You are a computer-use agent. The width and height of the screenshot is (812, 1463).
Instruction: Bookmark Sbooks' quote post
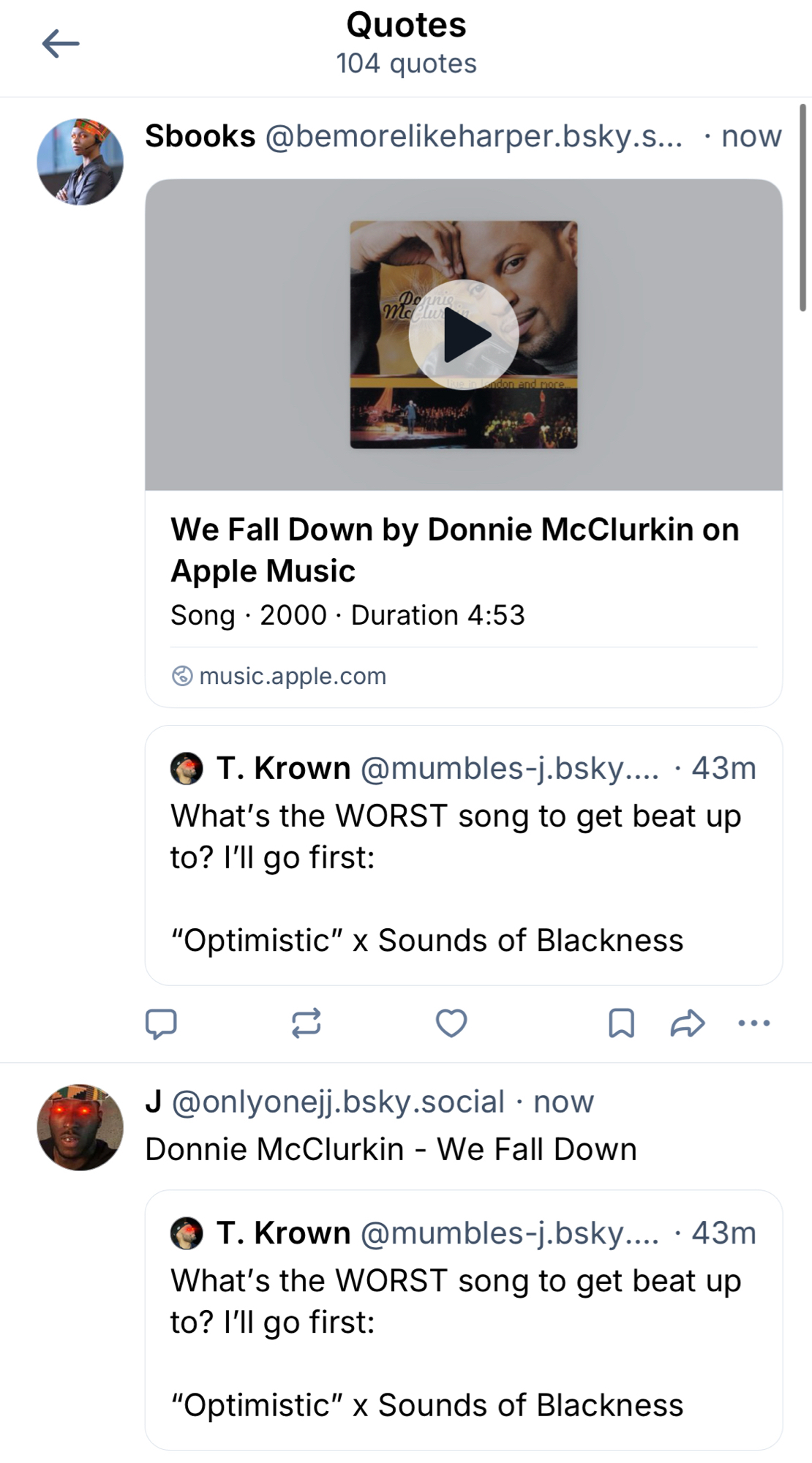tap(621, 1023)
